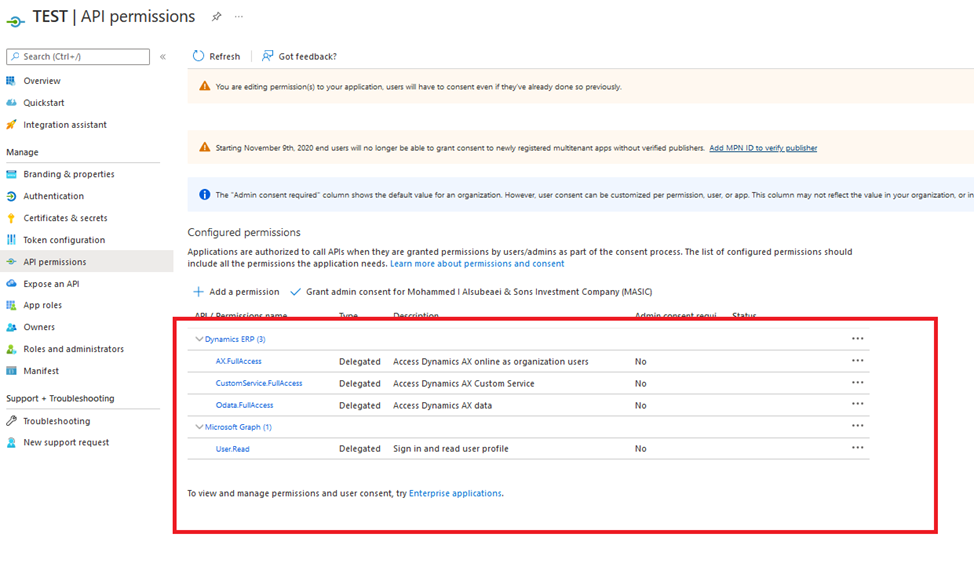Open Learn more about permissions and consent link
Screen dimensions: 974x581
point(477,263)
